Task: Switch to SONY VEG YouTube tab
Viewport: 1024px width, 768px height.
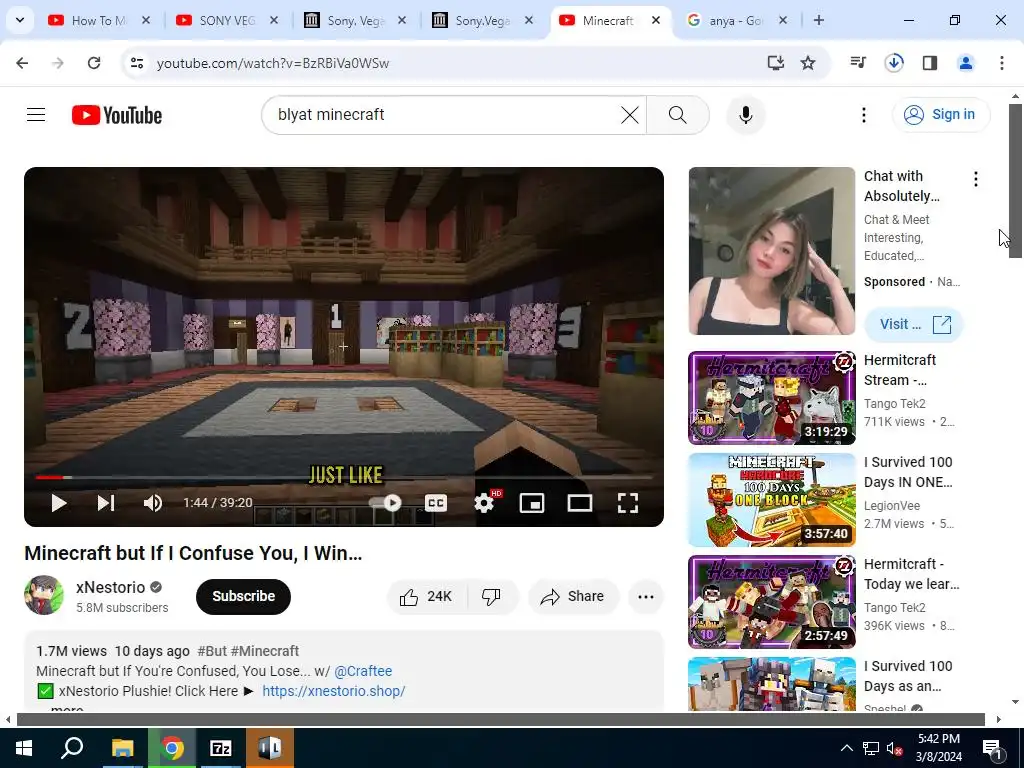Action: [227, 21]
